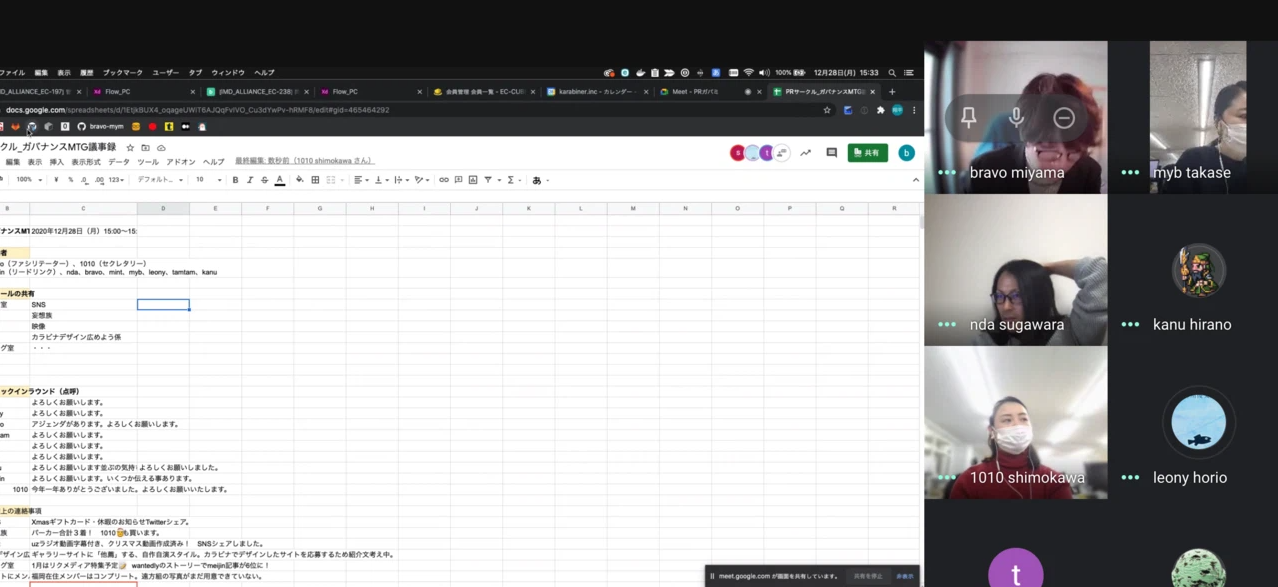Viewport: 1278px width, 587px height.
Task: Open the text color picker
Action: click(x=280, y=180)
